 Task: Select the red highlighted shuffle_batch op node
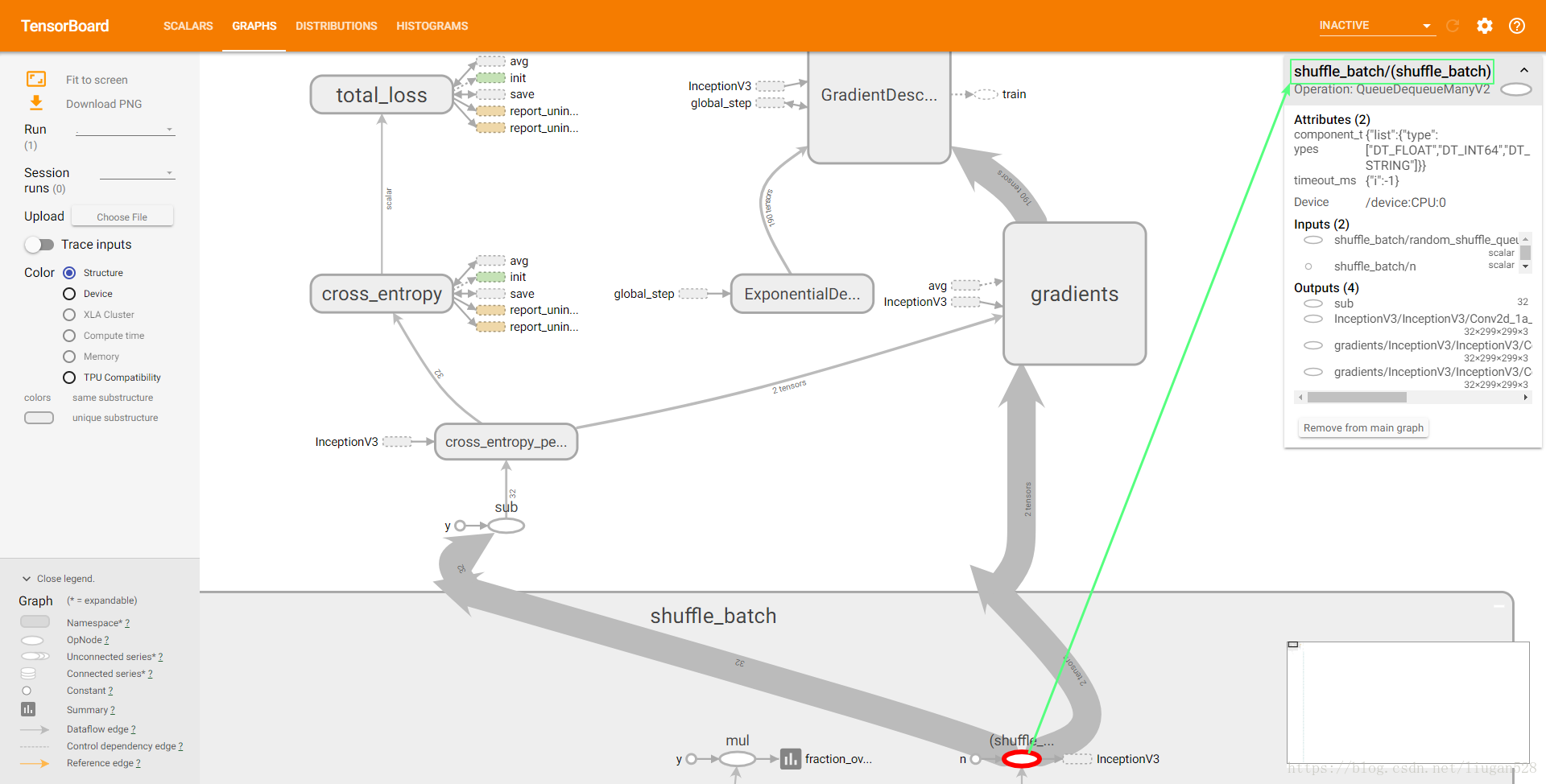(x=1022, y=758)
